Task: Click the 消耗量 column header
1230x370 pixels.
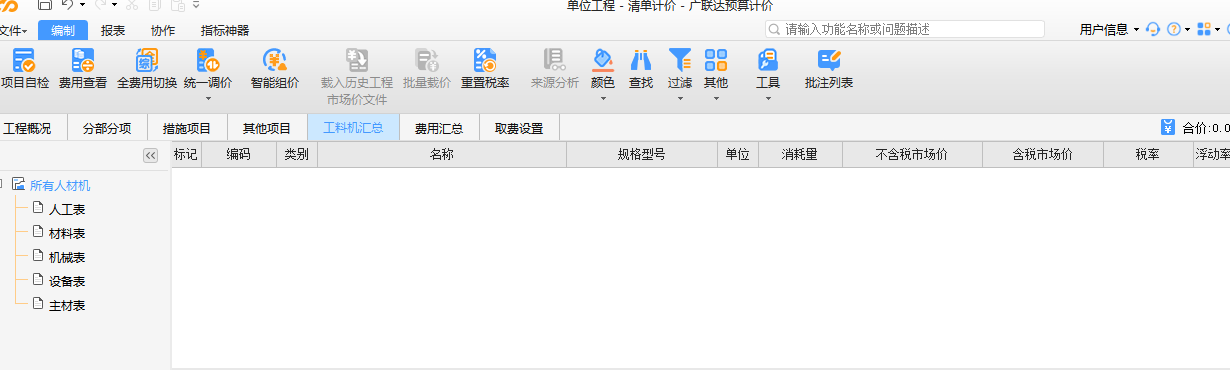Action: 800,155
